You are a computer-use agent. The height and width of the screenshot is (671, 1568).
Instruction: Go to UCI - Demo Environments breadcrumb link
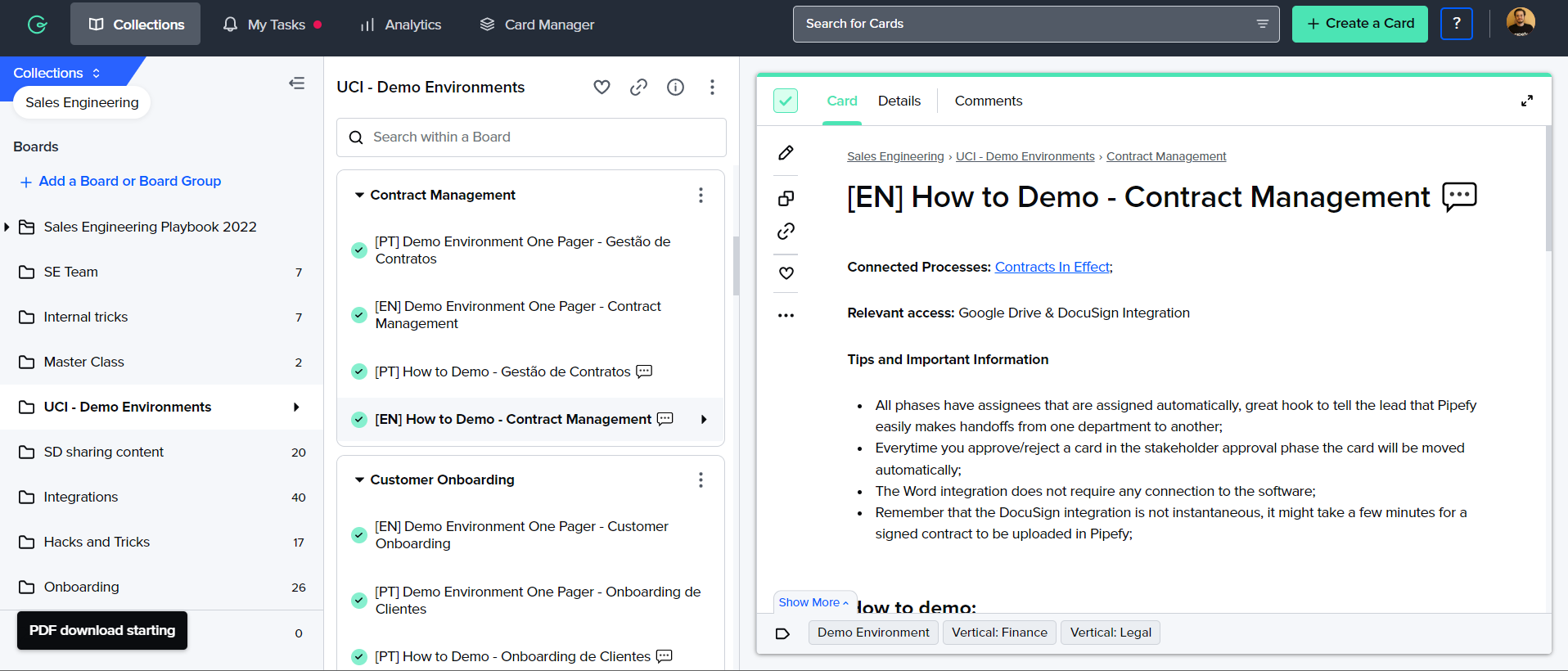tap(1025, 156)
